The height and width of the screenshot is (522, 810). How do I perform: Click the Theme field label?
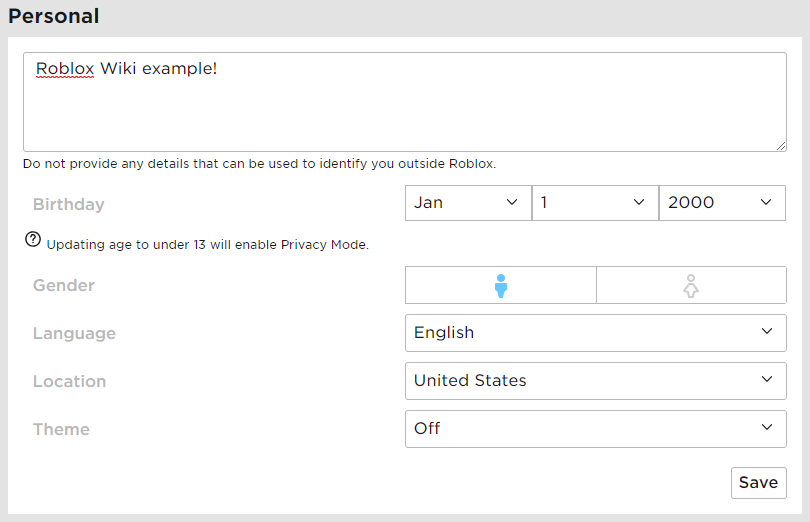(x=61, y=430)
